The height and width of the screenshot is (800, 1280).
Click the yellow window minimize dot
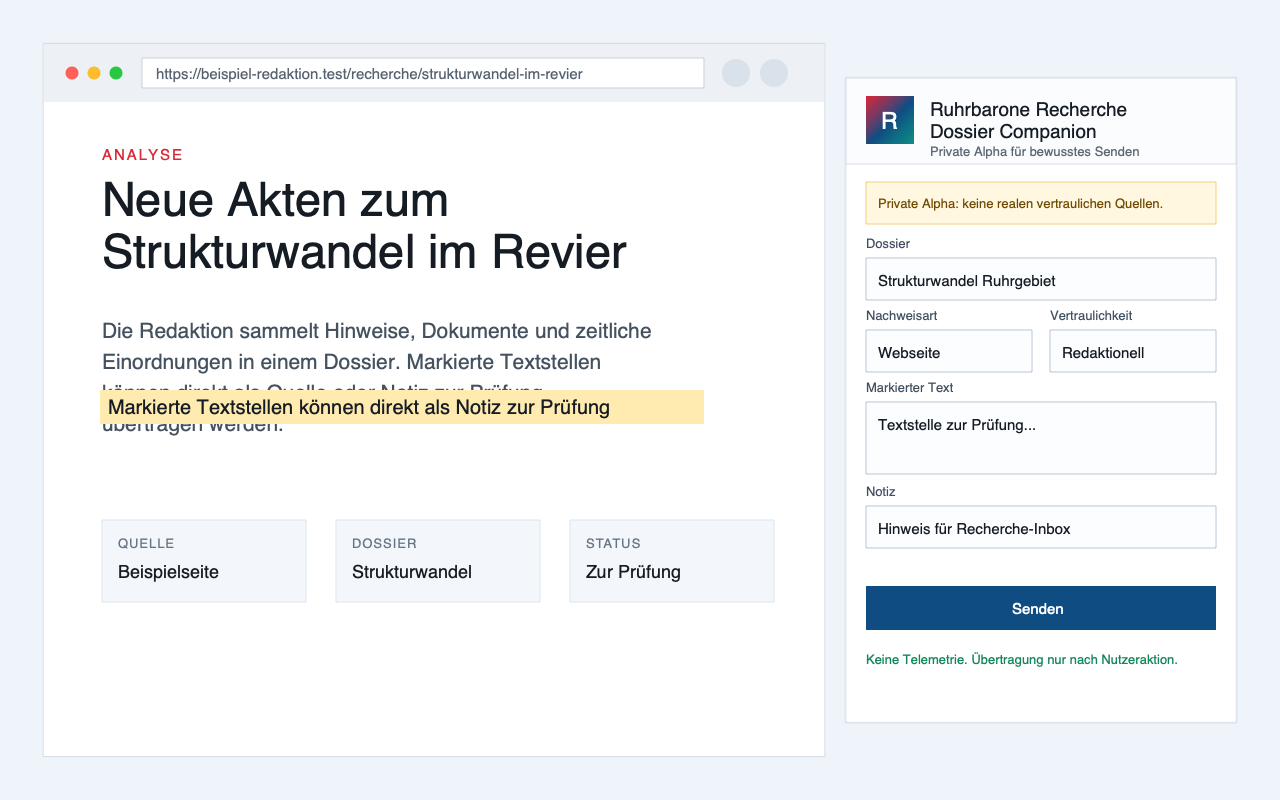[94, 73]
